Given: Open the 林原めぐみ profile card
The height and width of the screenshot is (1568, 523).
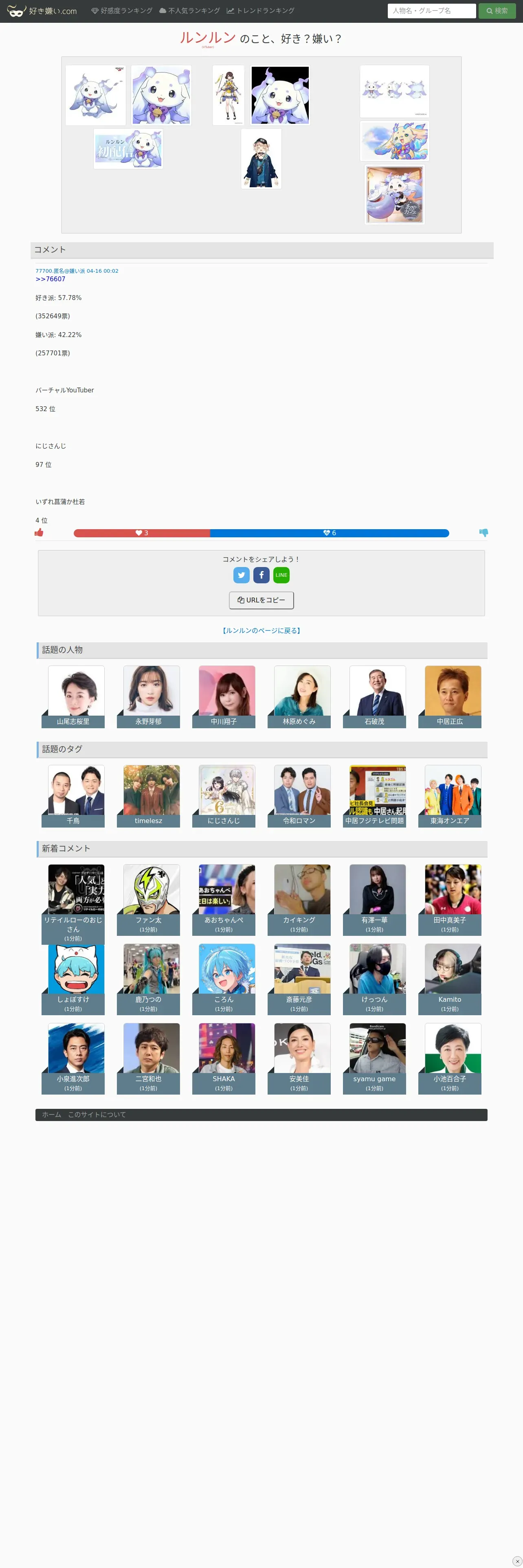Looking at the screenshot, I should 299,696.
